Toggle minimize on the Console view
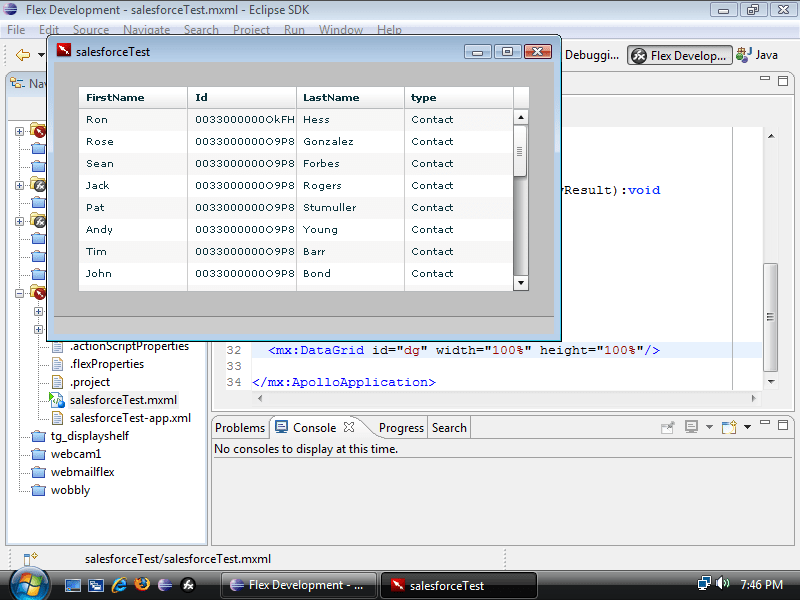The image size is (800, 600). [765, 424]
